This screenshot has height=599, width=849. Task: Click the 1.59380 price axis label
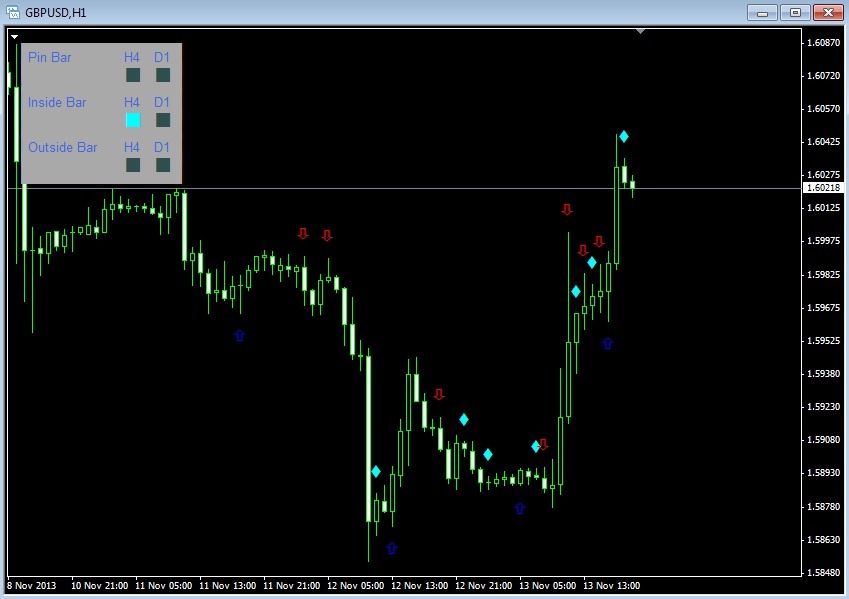[x=823, y=373]
